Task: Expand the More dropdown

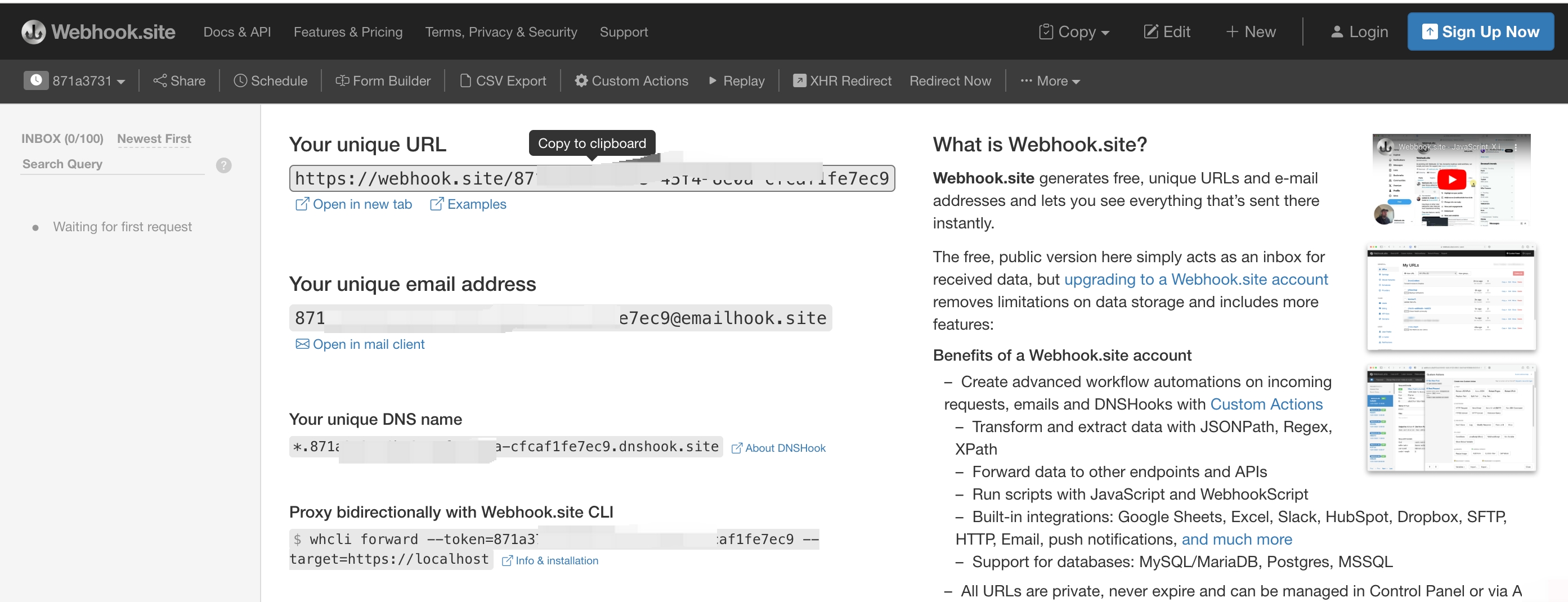Action: pyautogui.click(x=1050, y=81)
